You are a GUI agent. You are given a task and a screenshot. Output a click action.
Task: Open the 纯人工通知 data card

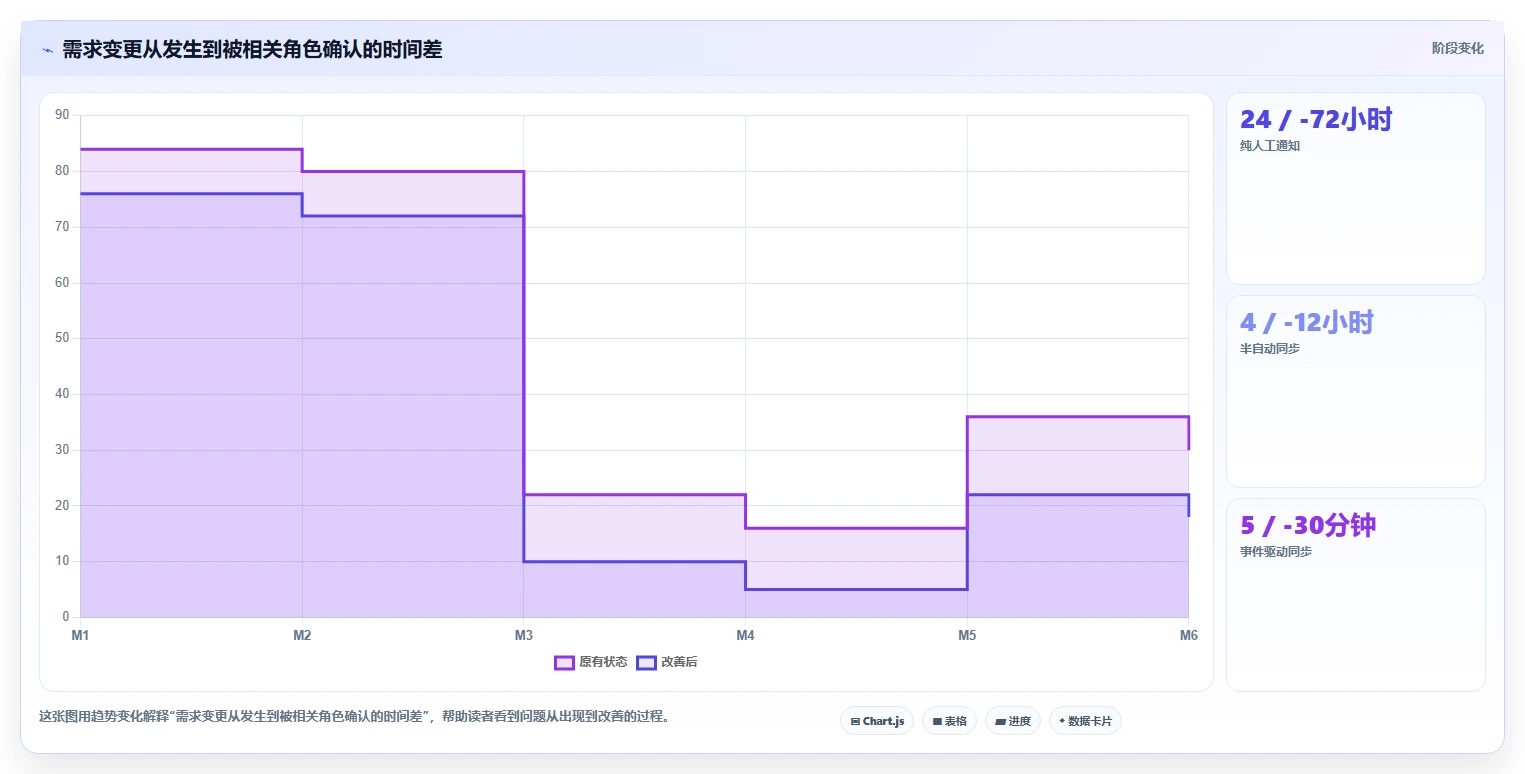tap(1355, 189)
